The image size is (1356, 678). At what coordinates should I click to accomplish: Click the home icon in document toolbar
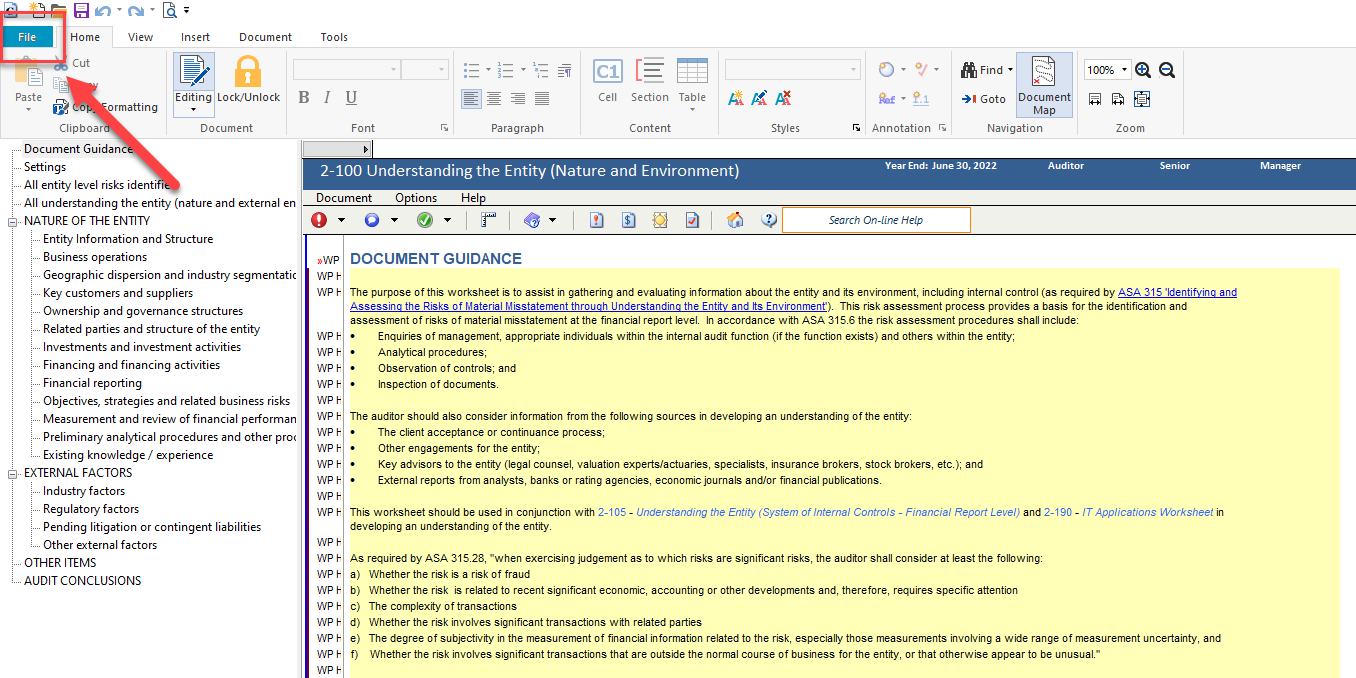pos(735,220)
